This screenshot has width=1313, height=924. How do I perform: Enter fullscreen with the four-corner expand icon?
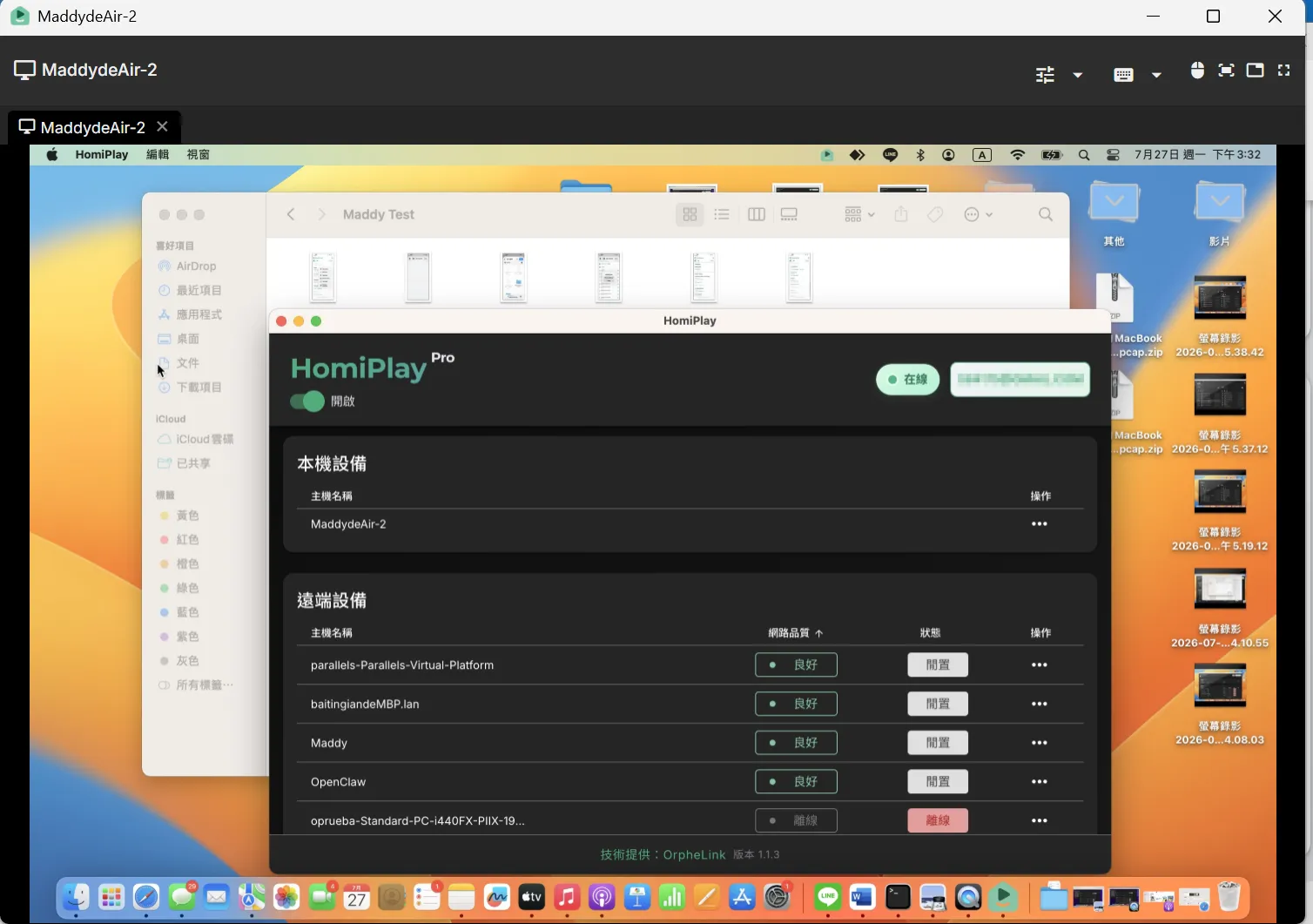[x=1283, y=71]
